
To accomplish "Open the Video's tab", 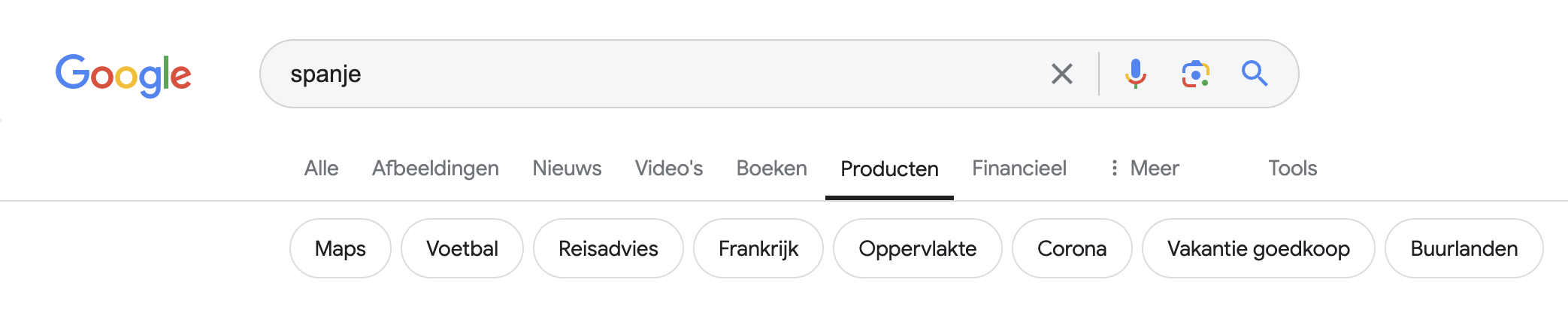I will point(668,169).
